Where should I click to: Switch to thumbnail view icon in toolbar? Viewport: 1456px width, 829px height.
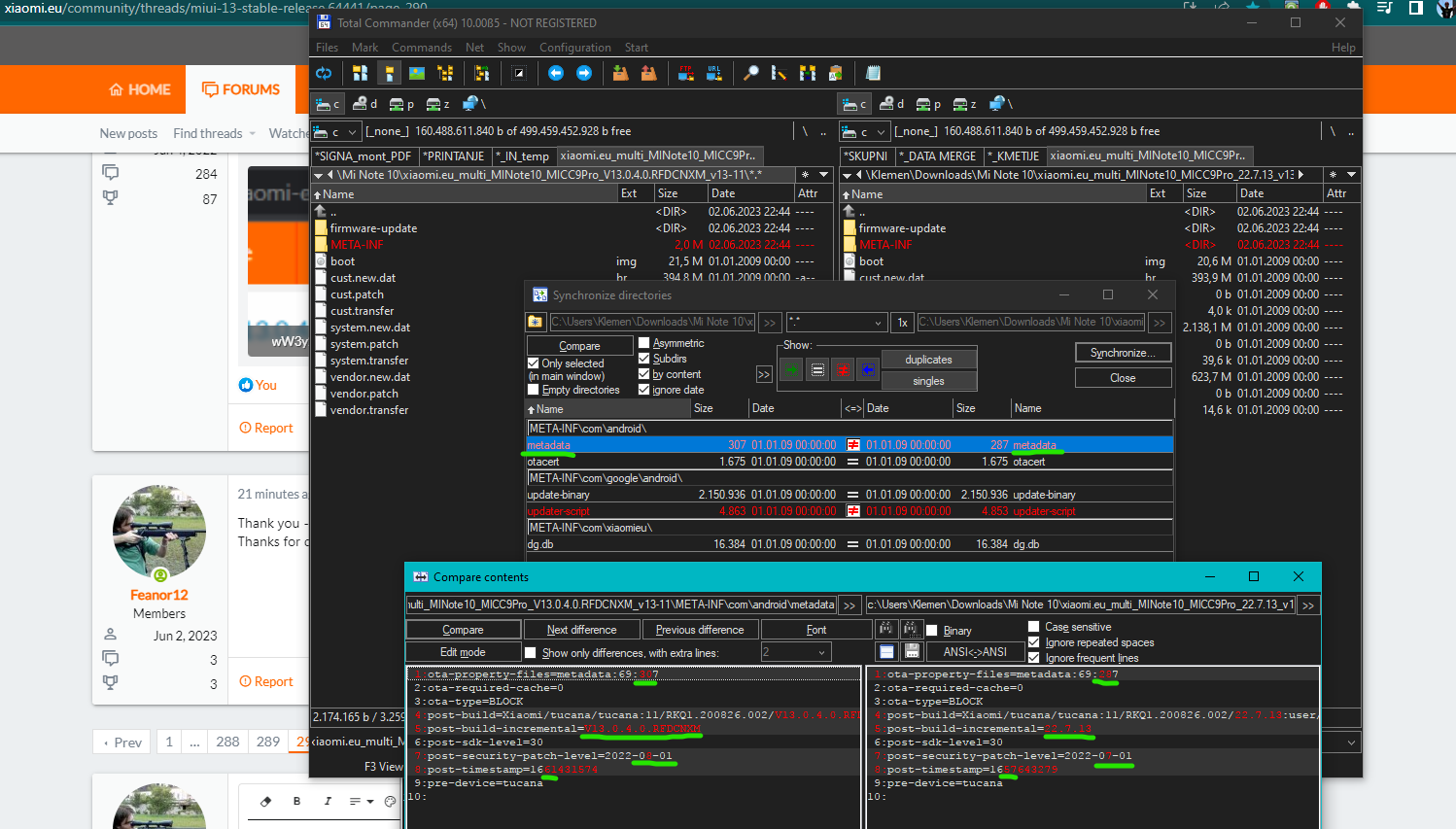pyautogui.click(x=417, y=73)
